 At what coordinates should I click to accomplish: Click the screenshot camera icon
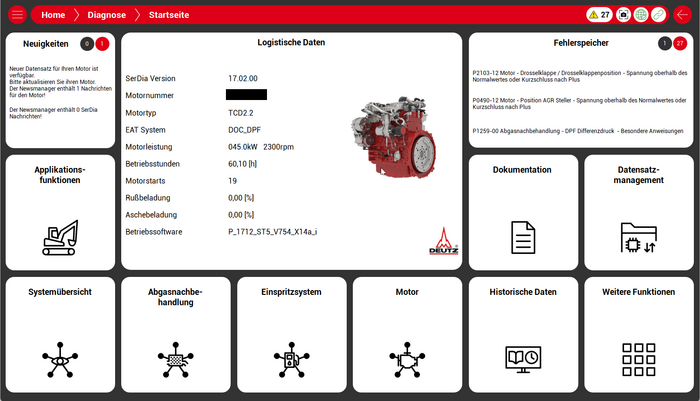point(623,15)
